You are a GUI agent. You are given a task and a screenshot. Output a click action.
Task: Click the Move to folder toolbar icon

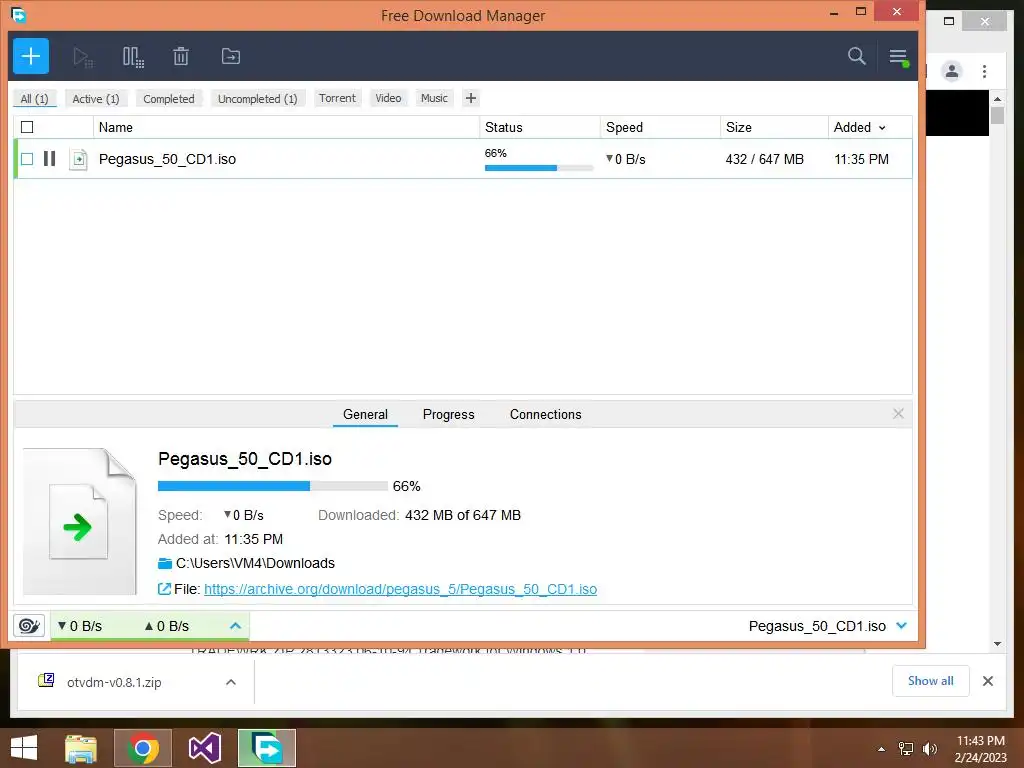tap(231, 57)
